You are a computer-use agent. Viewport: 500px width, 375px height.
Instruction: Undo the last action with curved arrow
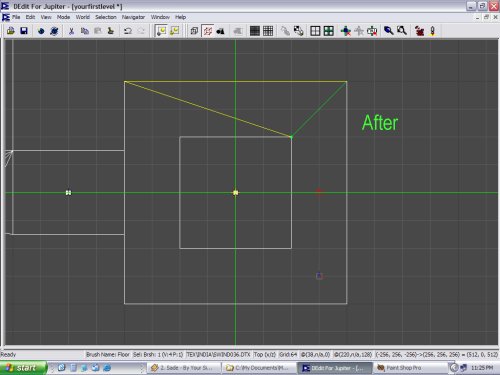[128, 31]
